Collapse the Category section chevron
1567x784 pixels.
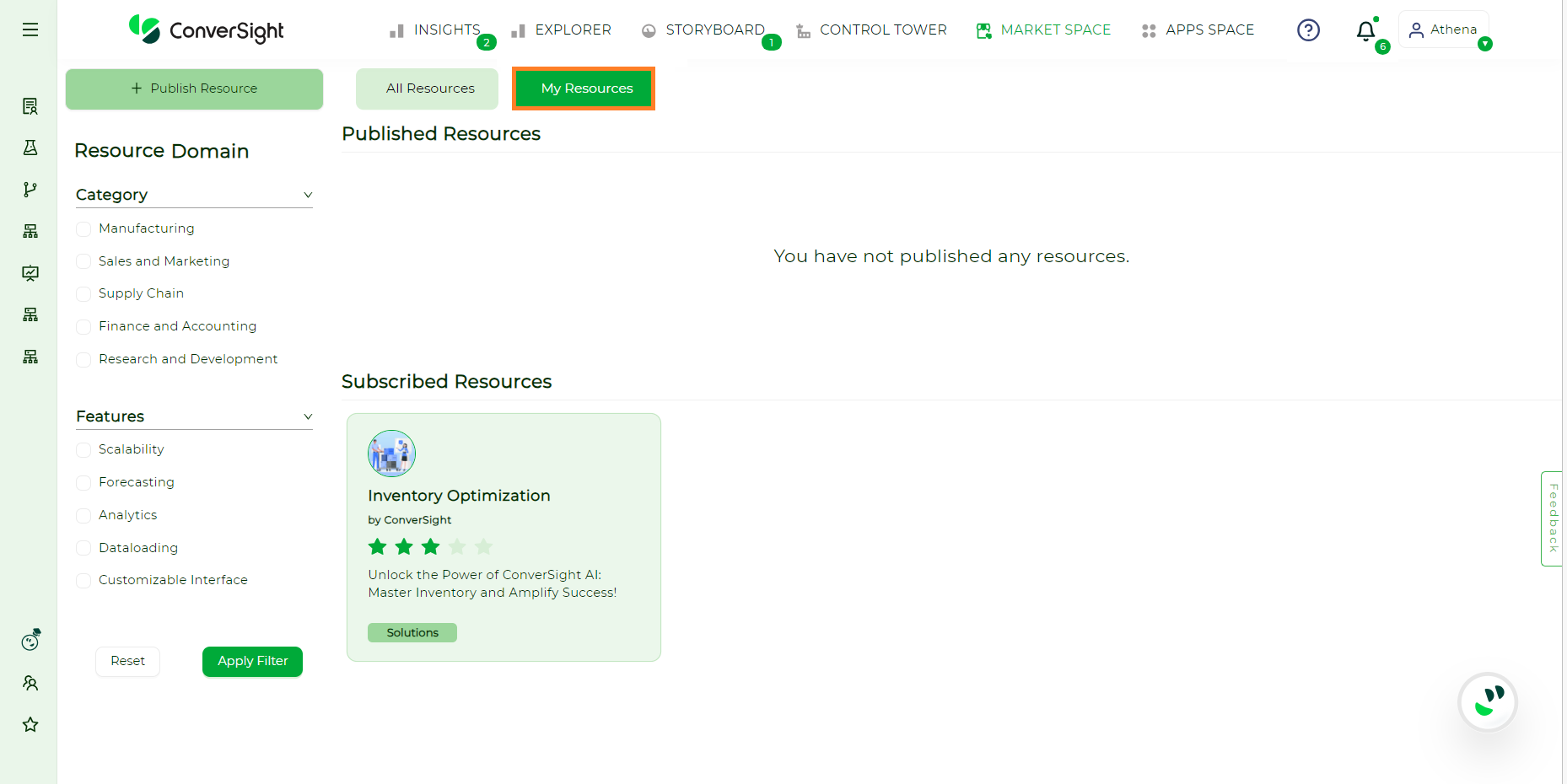[x=308, y=196]
